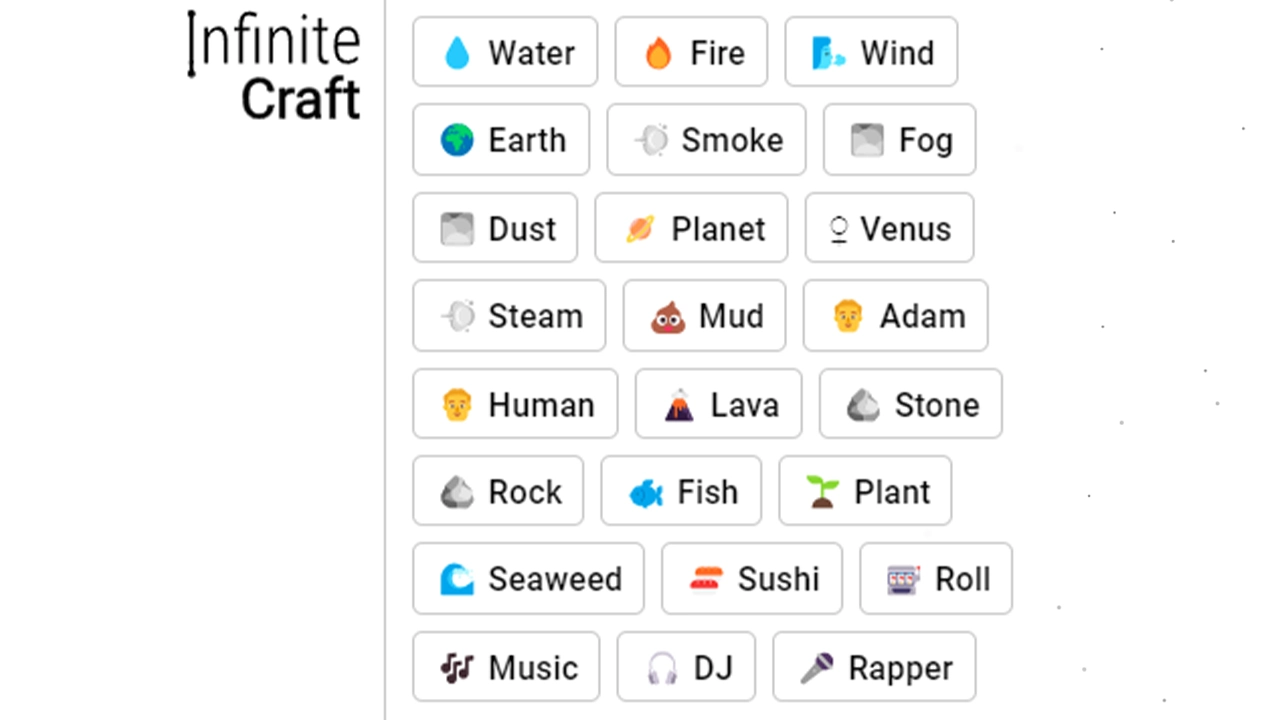This screenshot has height=720, width=1280.
Task: Click the musical notes icon on Music
Action: click(457, 666)
